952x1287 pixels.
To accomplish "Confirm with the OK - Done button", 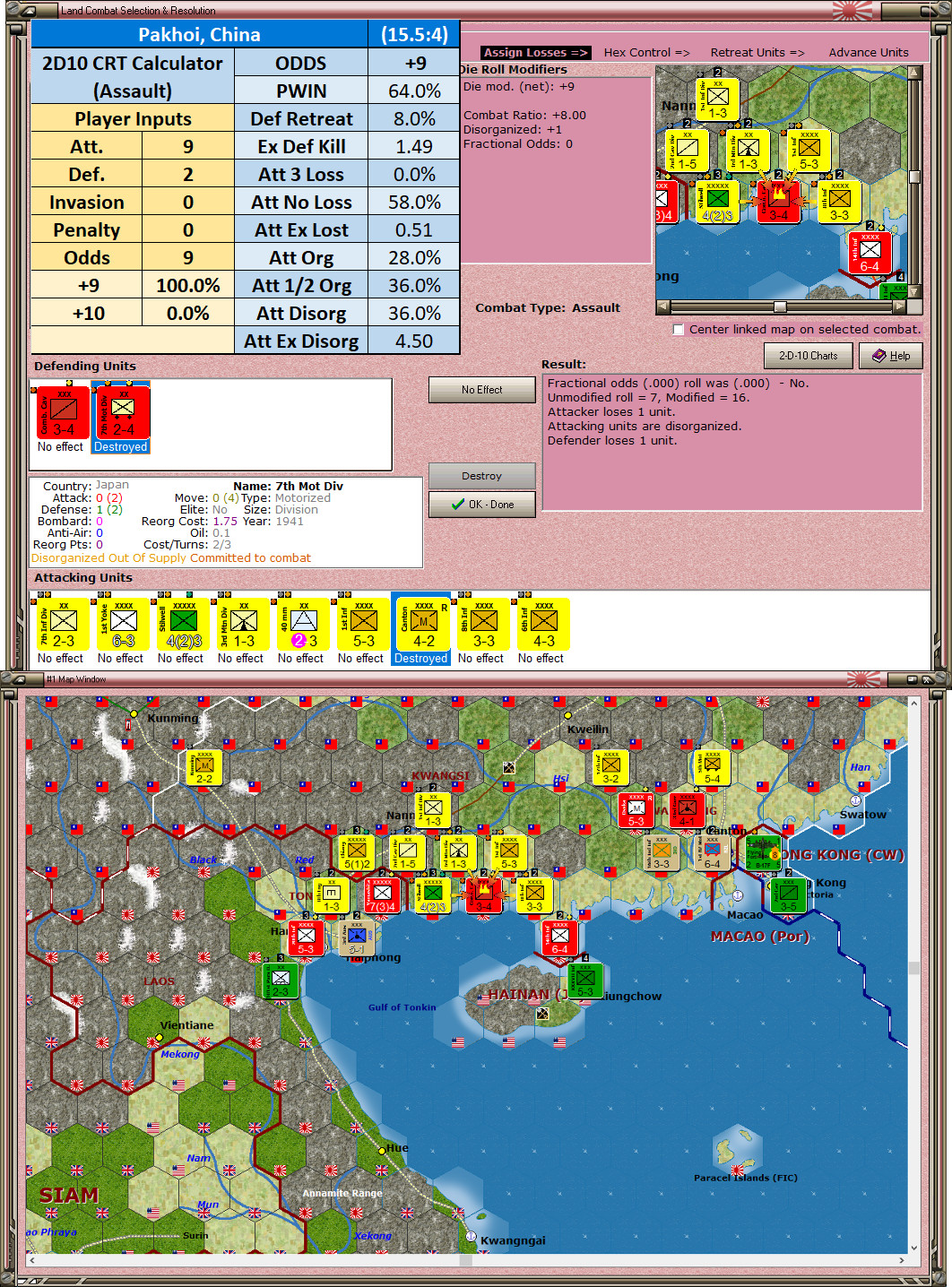I will coord(481,505).
